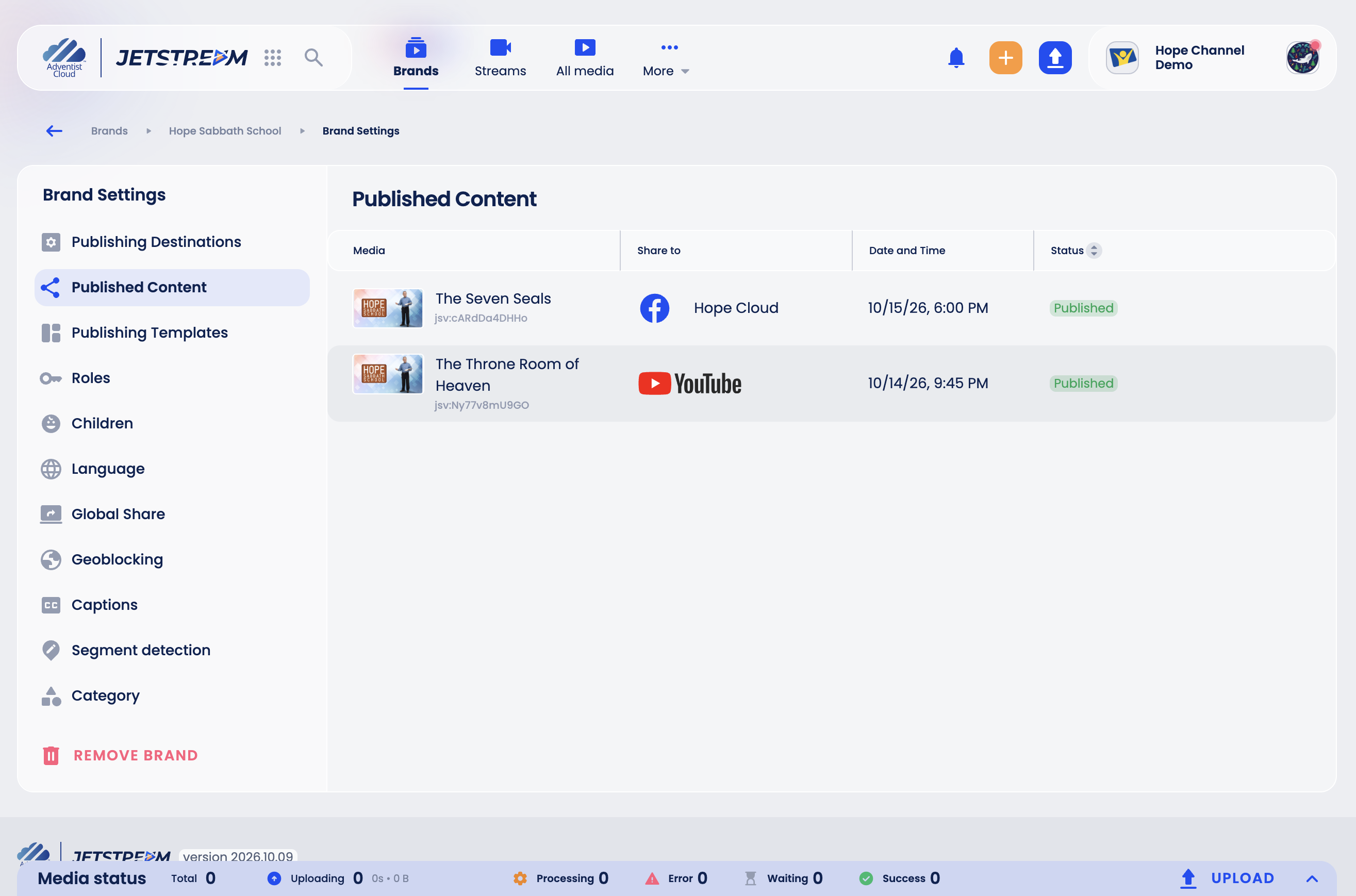Click the Processing gear status icon
The height and width of the screenshot is (896, 1356).
tap(520, 878)
